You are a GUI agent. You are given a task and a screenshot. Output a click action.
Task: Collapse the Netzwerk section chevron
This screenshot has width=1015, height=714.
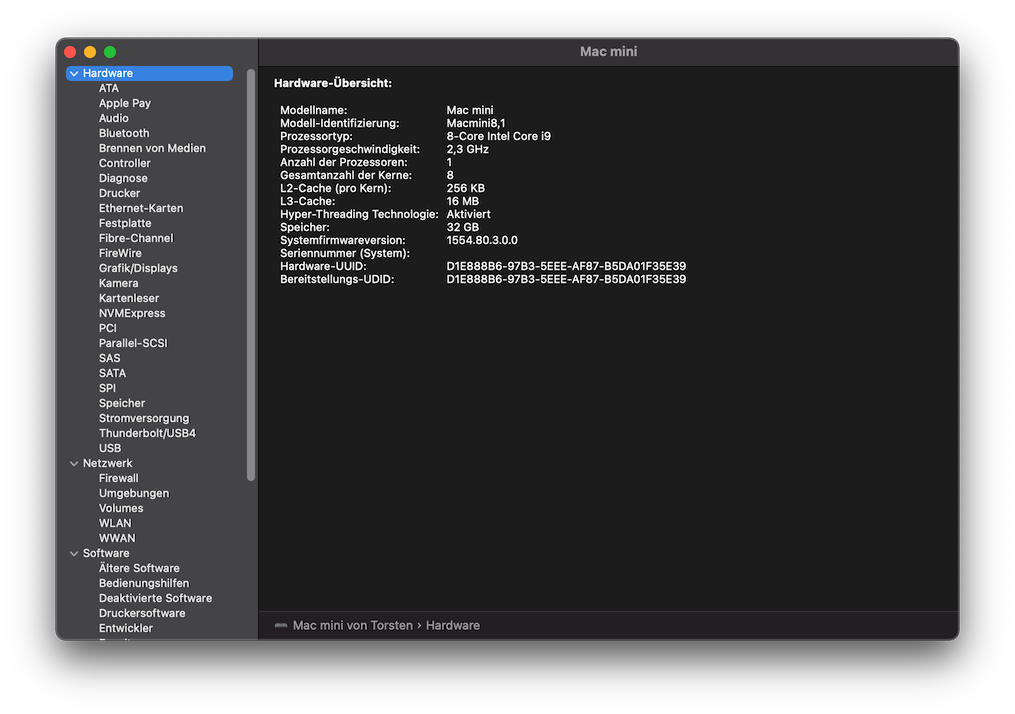74,464
